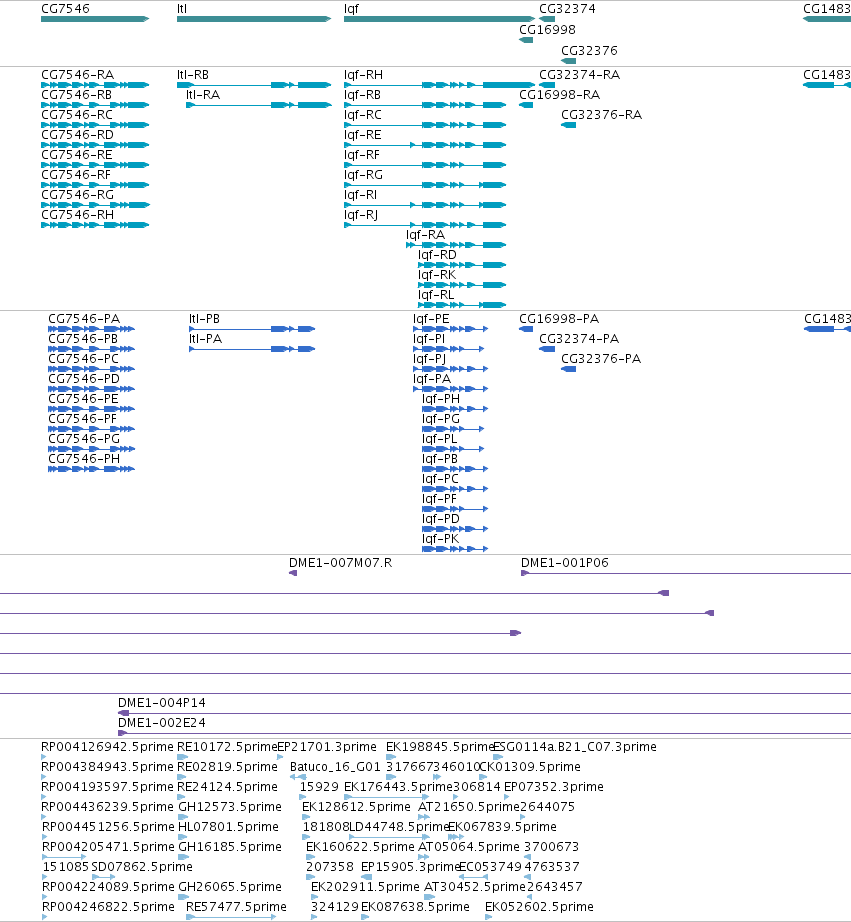
Task: Click transcript lqf-RD
Action: click(x=437, y=255)
